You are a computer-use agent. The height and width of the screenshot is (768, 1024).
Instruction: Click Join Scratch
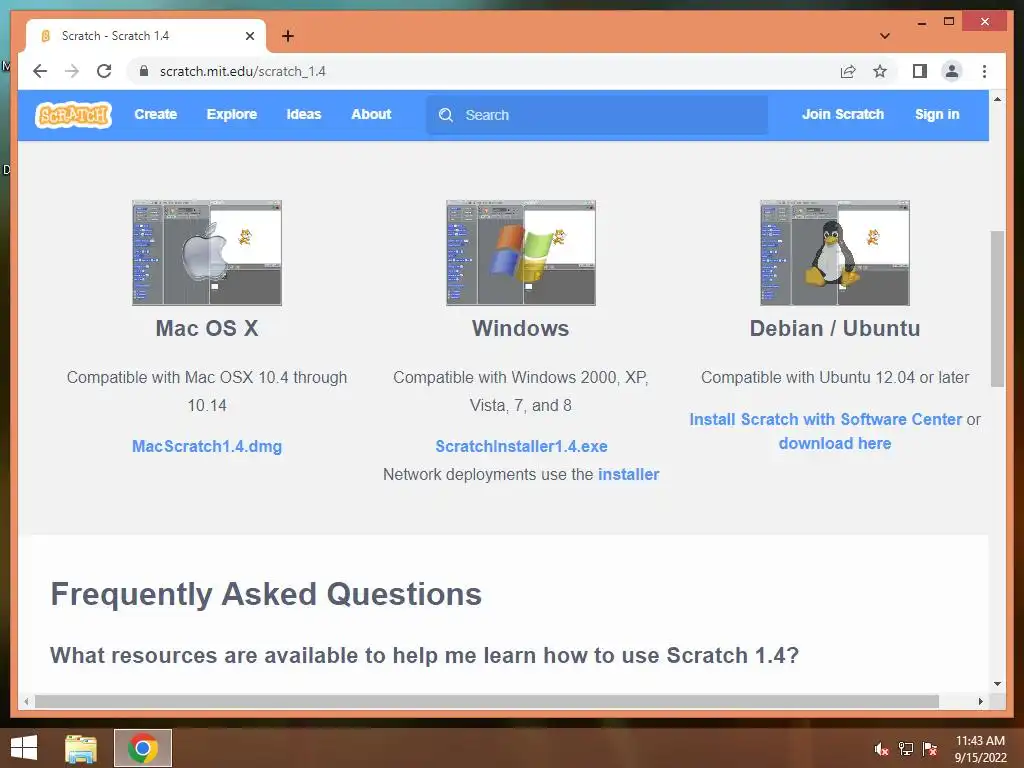[x=842, y=114]
